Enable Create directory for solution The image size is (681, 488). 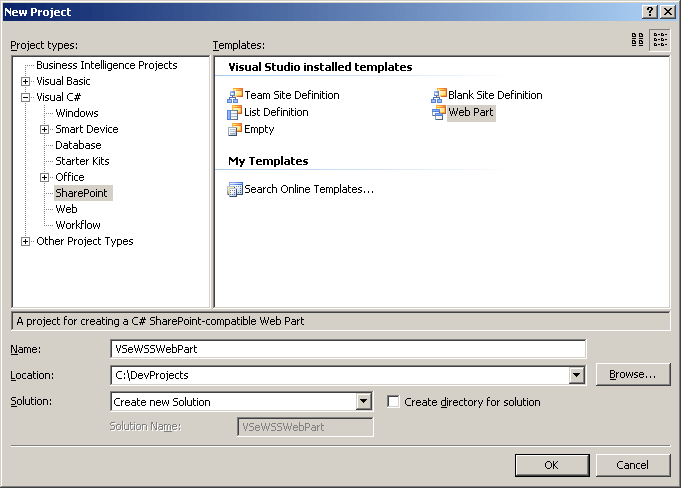coord(393,402)
